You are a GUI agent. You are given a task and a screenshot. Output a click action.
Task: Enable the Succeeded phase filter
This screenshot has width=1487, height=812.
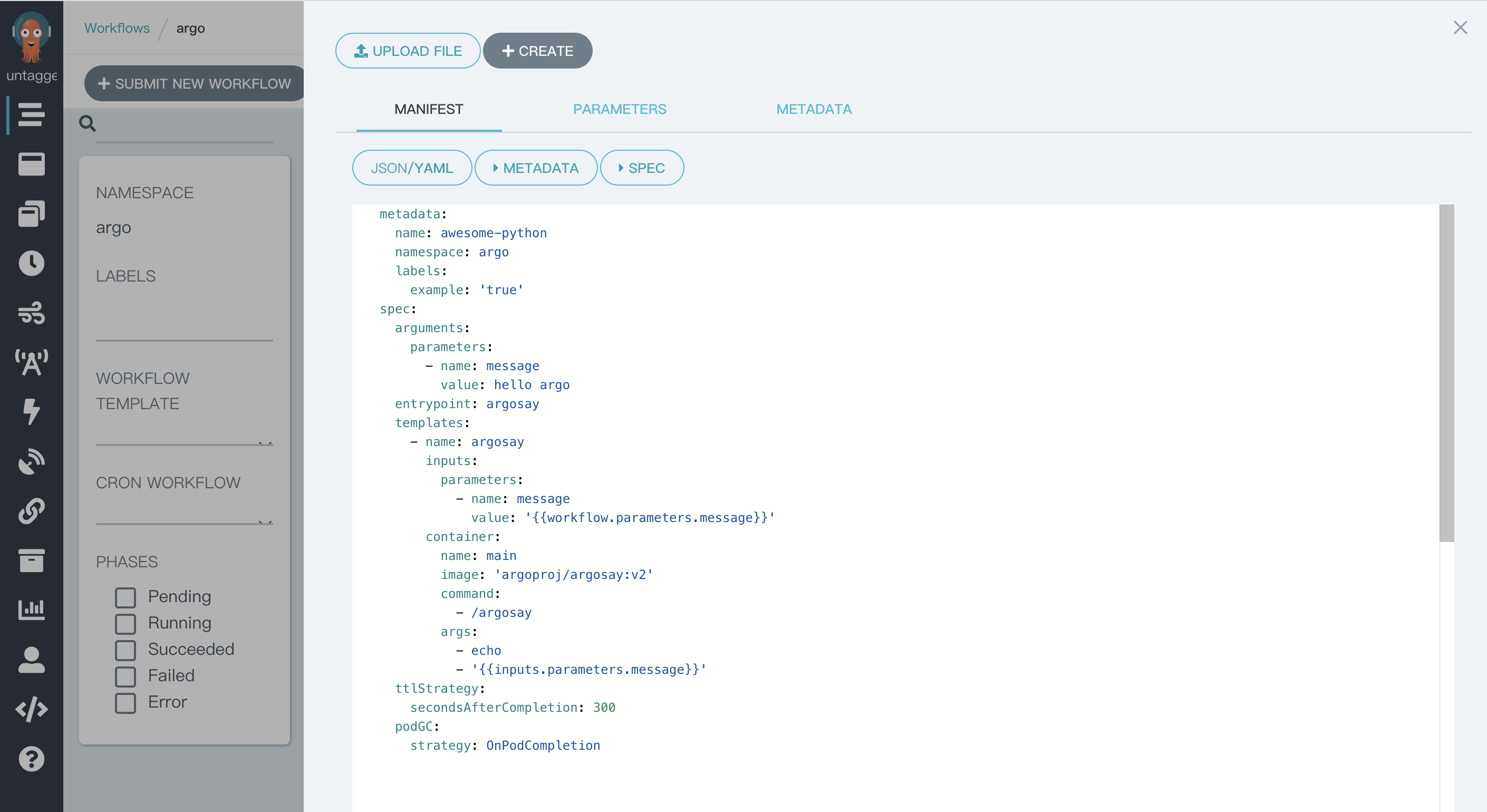tap(125, 650)
